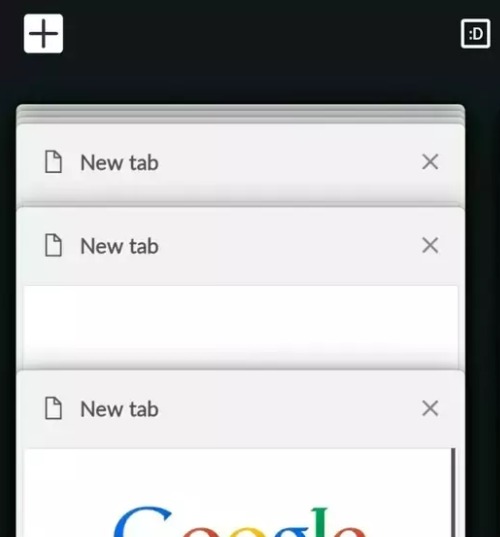Close the middle New tab card
Screen dimensions: 500x537
click(x=430, y=245)
